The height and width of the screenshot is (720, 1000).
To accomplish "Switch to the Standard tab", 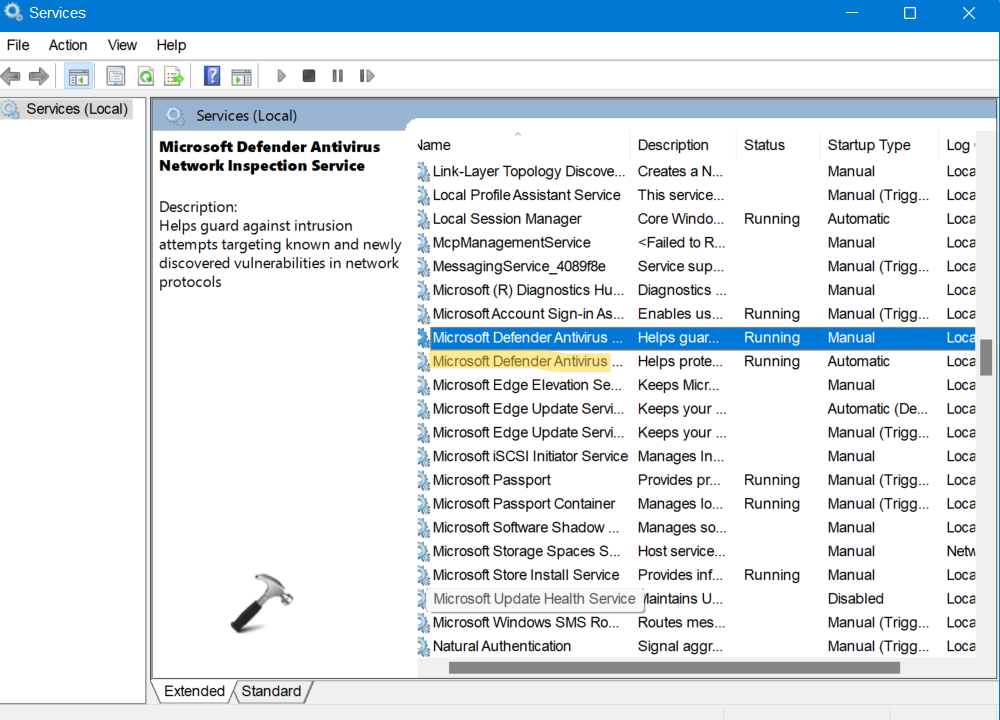I will [x=271, y=691].
